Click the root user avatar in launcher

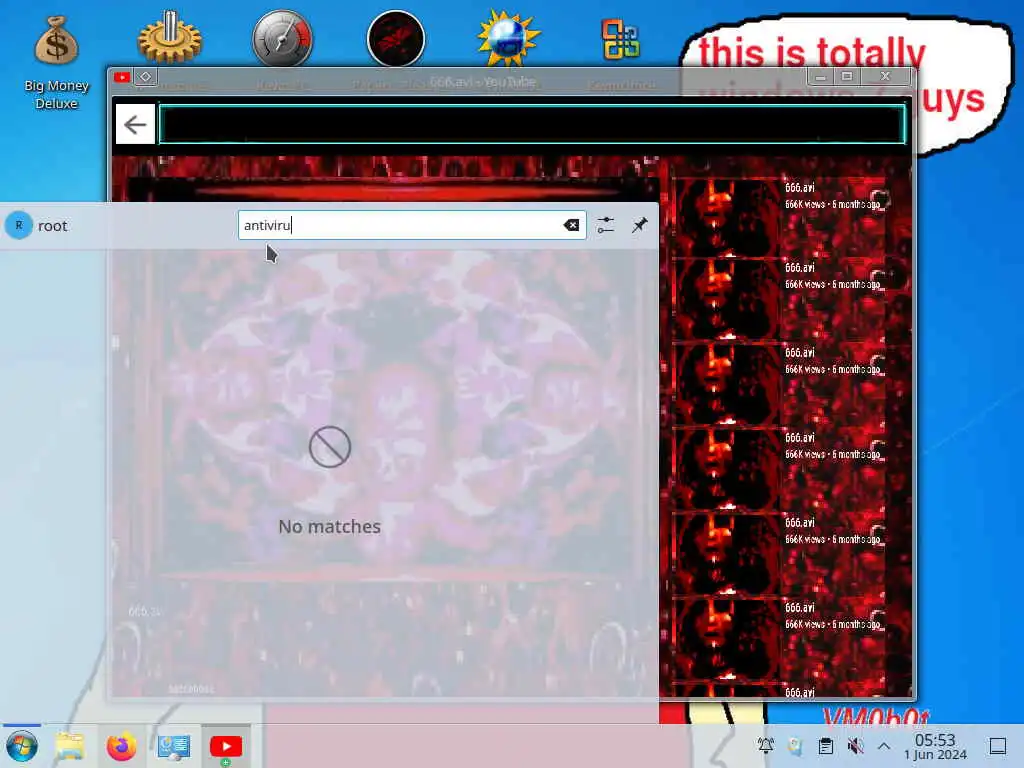click(19, 225)
